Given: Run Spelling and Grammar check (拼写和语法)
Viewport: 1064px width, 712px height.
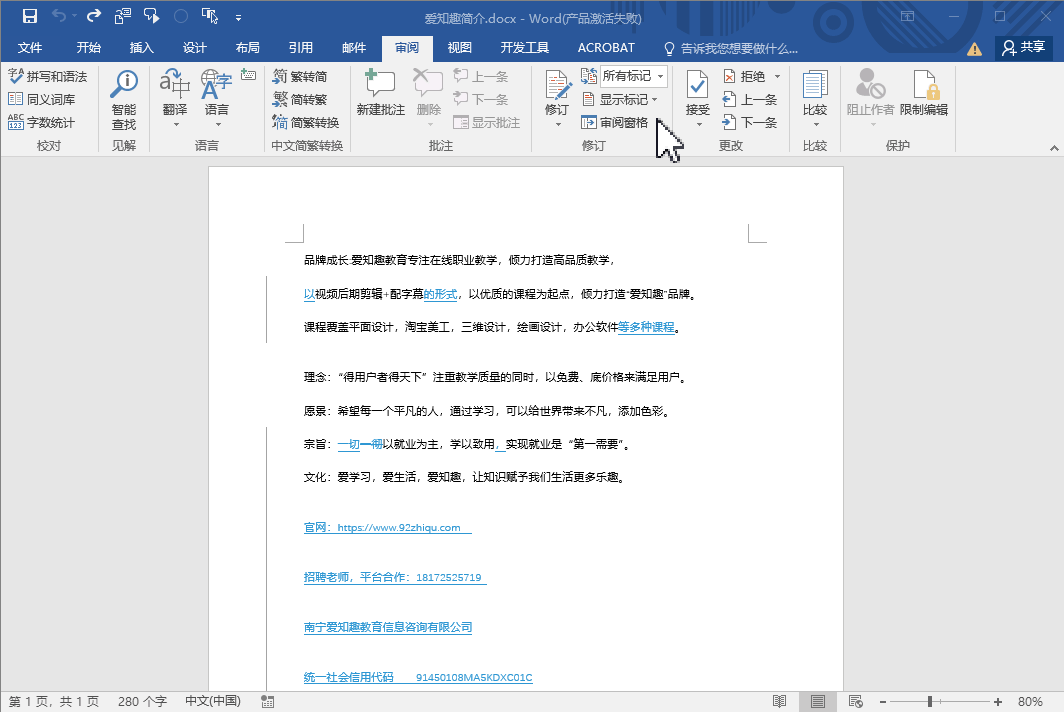Looking at the screenshot, I should [48, 76].
